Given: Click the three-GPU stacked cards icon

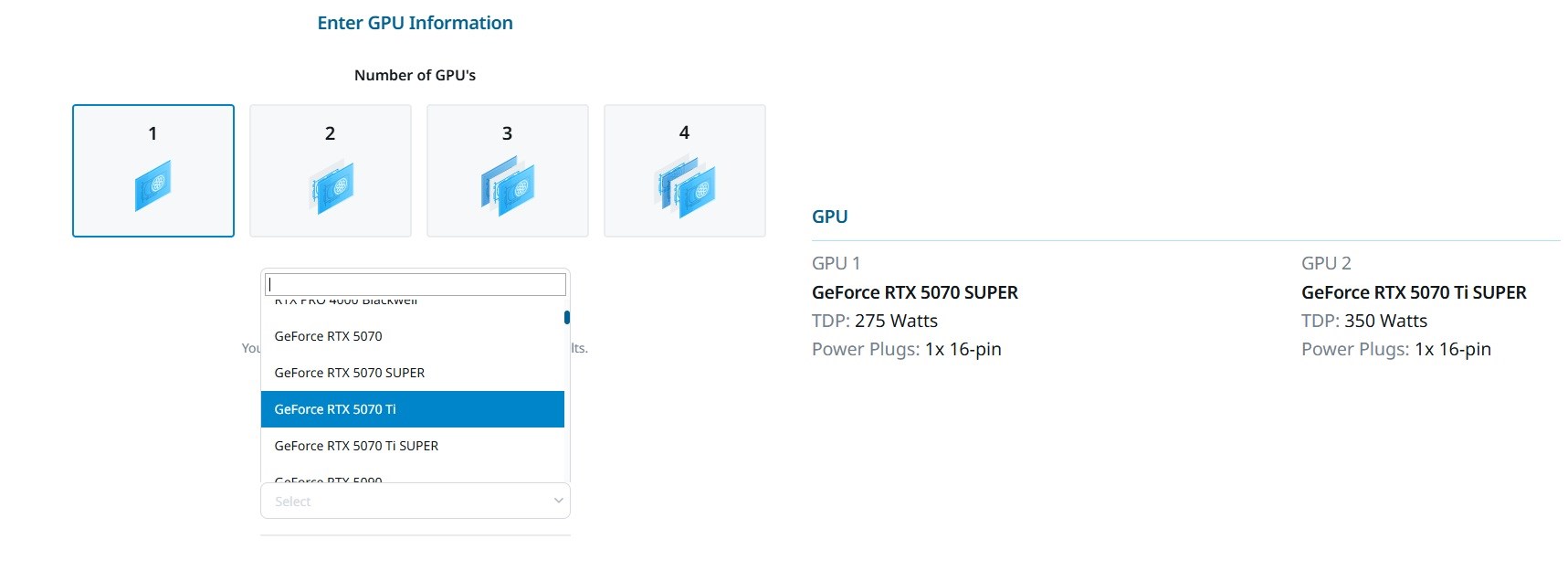Looking at the screenshot, I should point(508,185).
